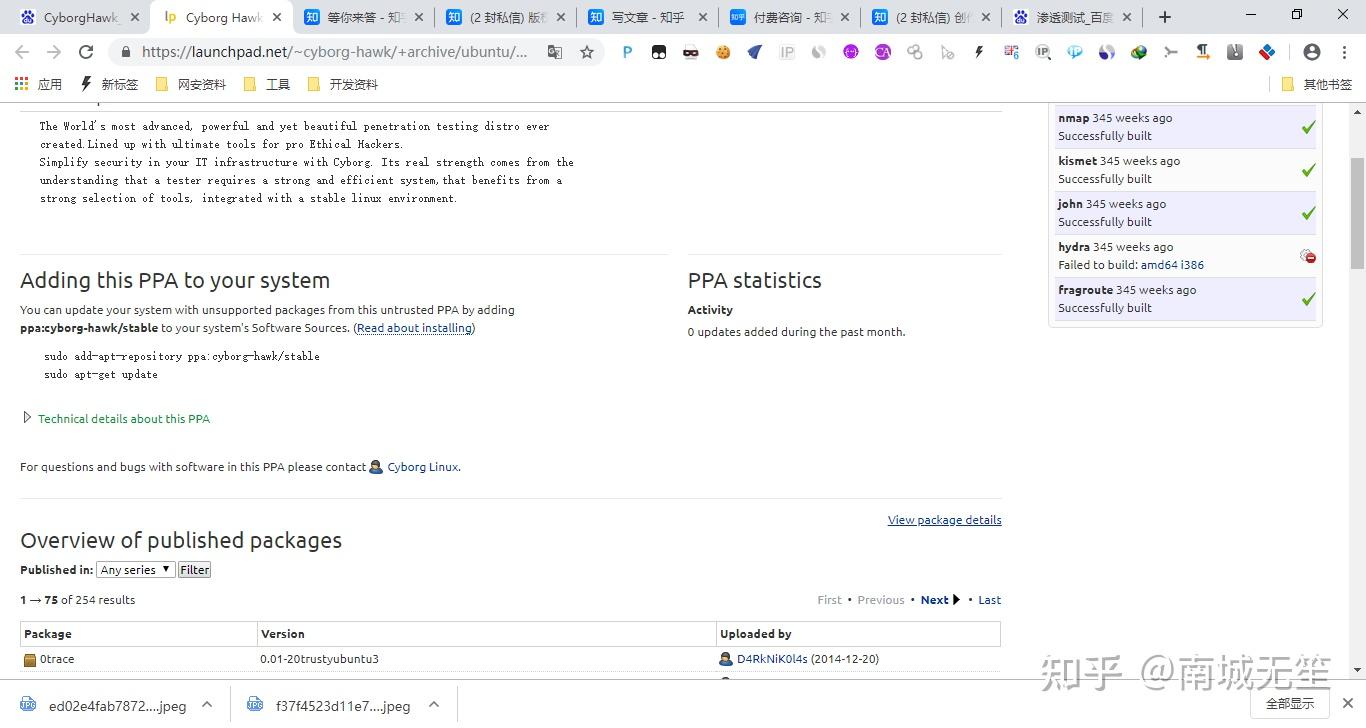
Task: Open the Any series dropdown
Action: 136,570
